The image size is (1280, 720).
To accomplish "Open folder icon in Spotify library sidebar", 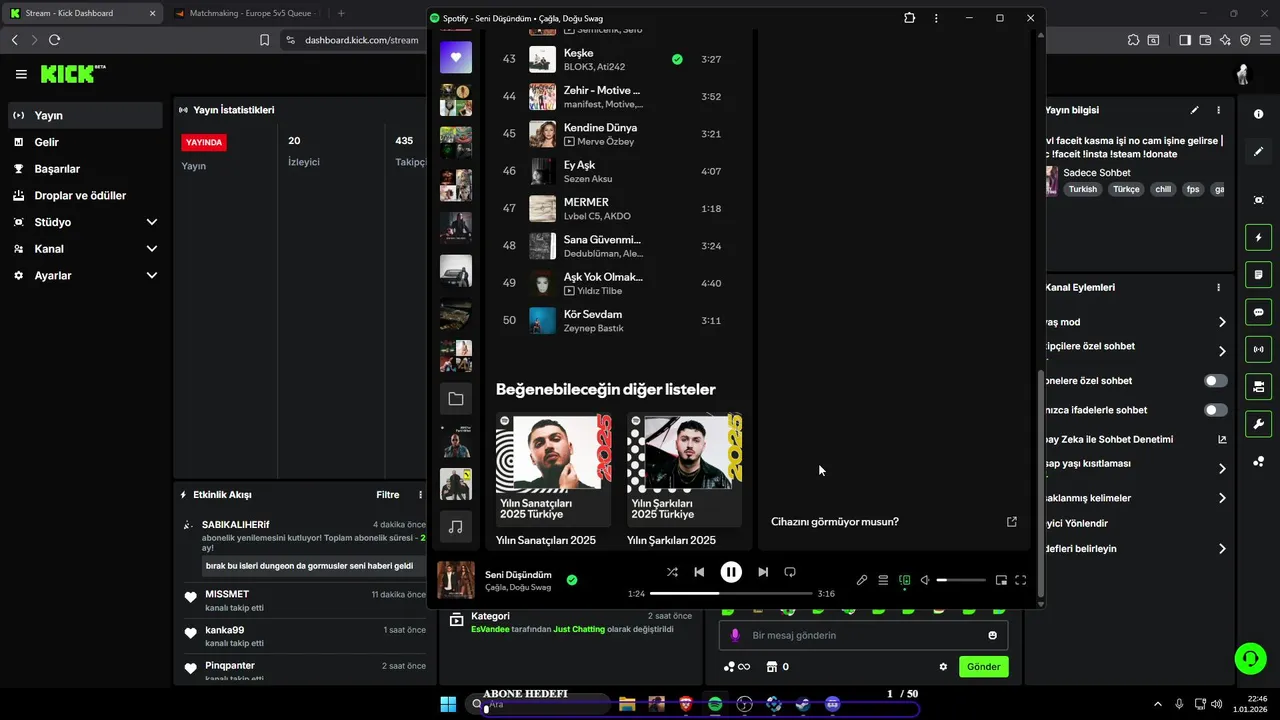I will click(456, 399).
